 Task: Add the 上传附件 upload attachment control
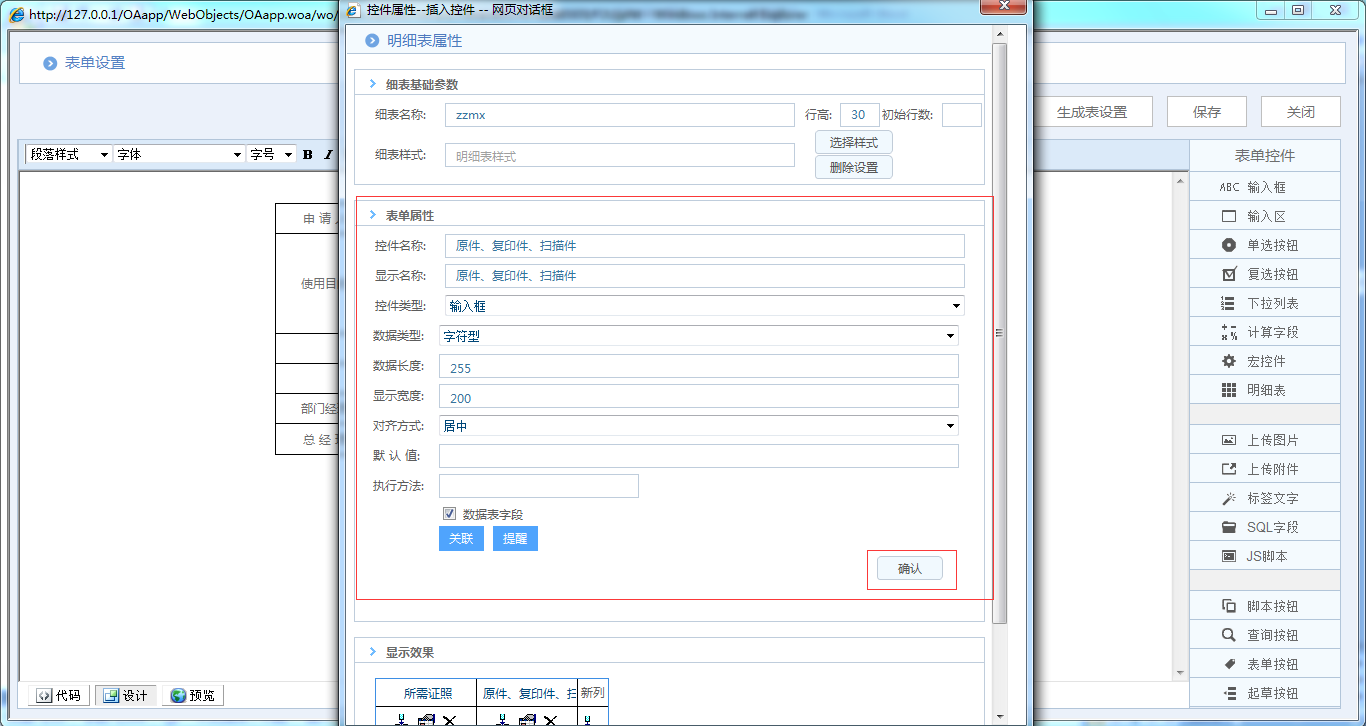1264,468
